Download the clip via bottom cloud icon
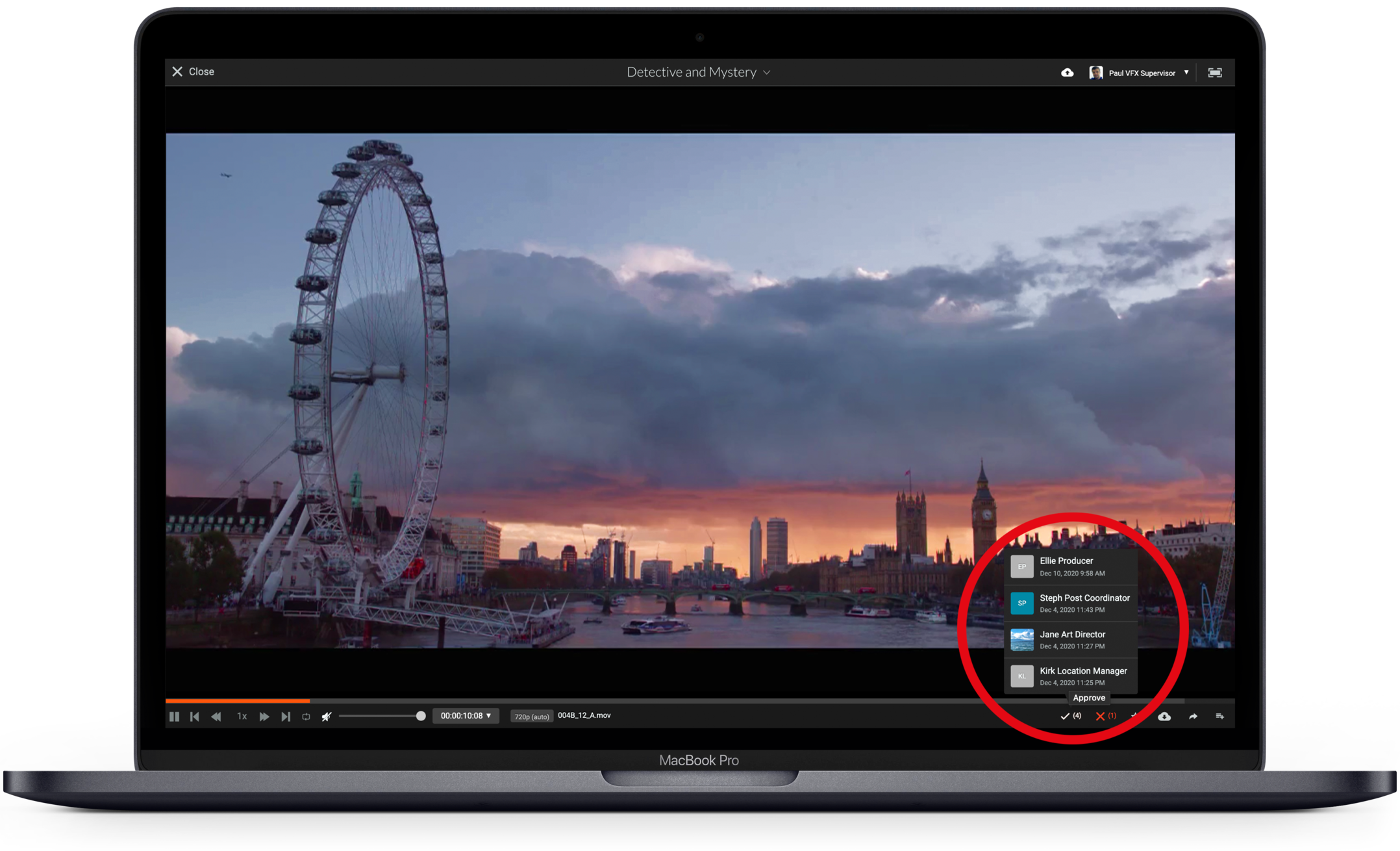Screen dimensions: 1400x851 click(x=1164, y=716)
